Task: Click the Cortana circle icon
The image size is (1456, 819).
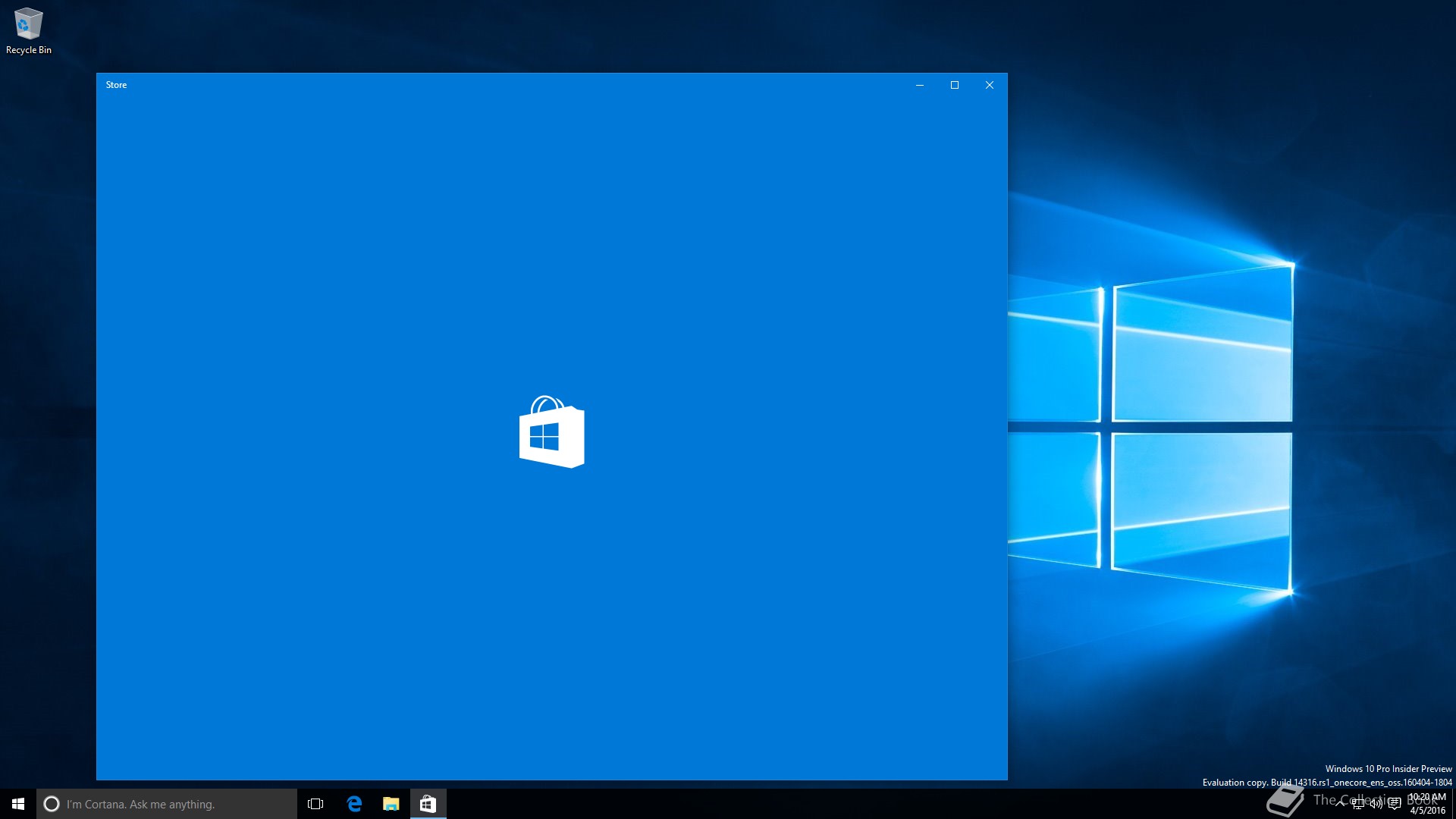Action: coord(52,804)
